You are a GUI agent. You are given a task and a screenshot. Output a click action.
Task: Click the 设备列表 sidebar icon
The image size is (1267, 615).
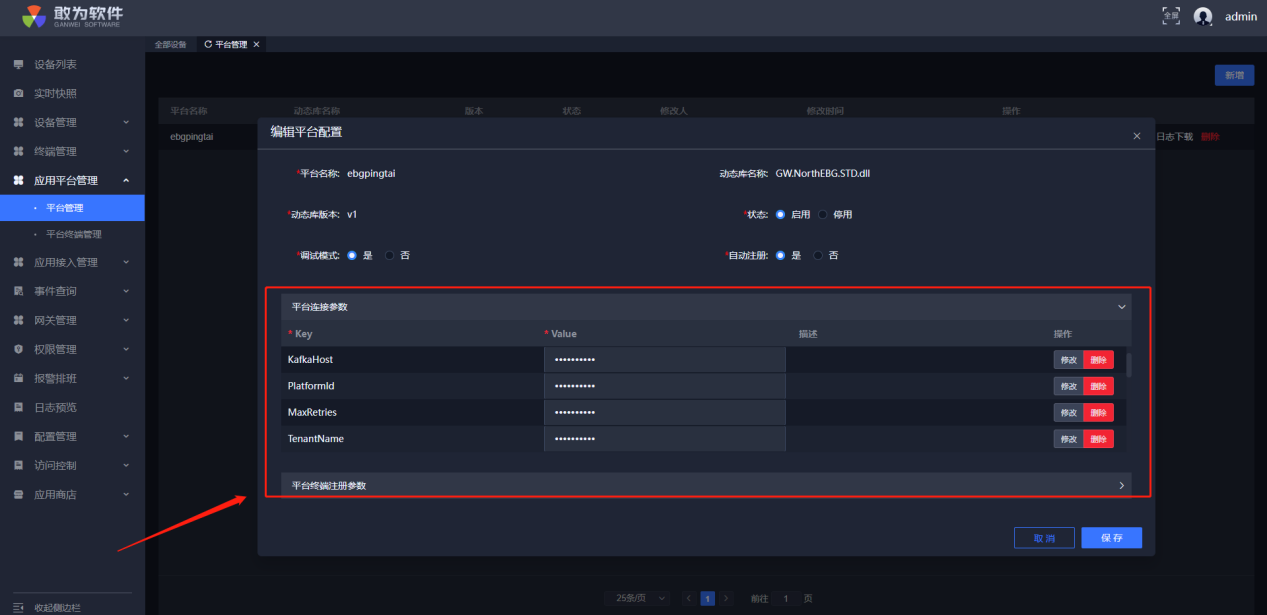coord(18,64)
